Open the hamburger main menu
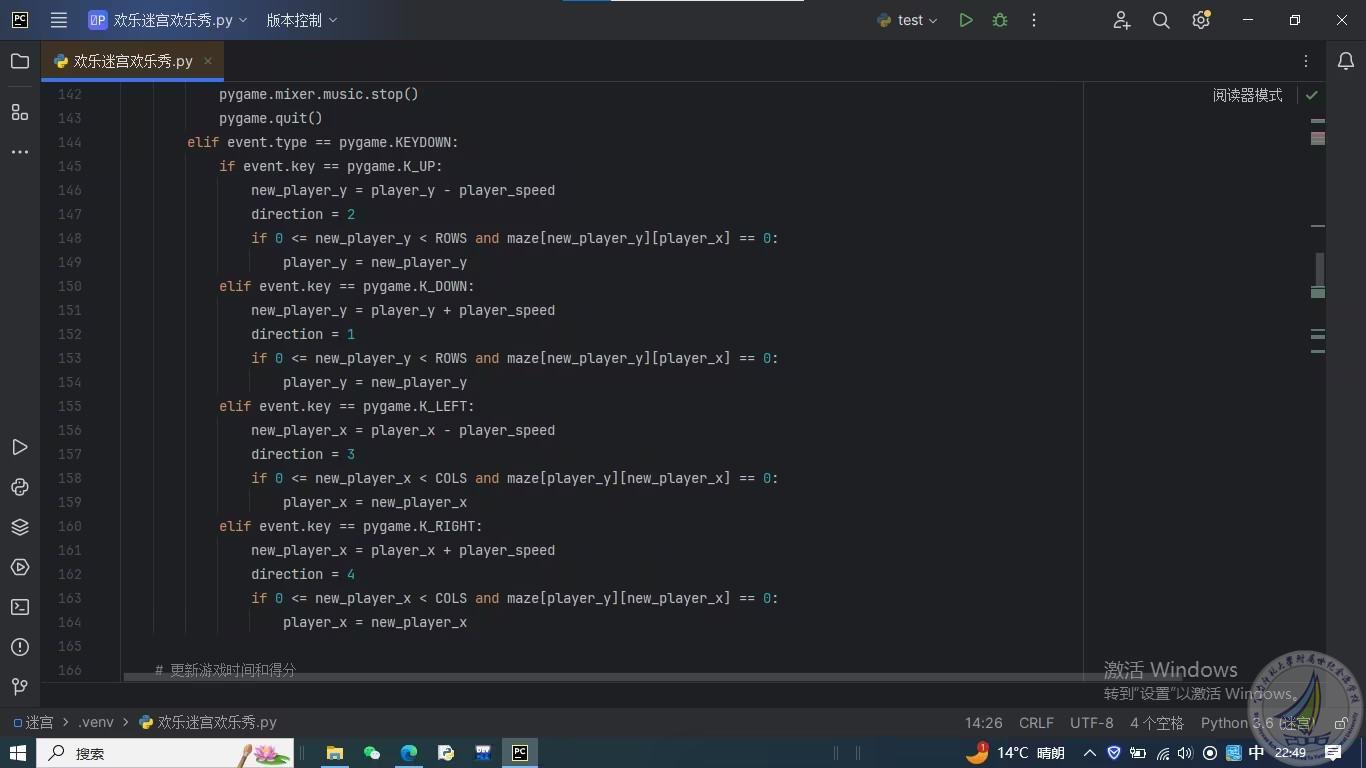The image size is (1366, 768). (59, 20)
